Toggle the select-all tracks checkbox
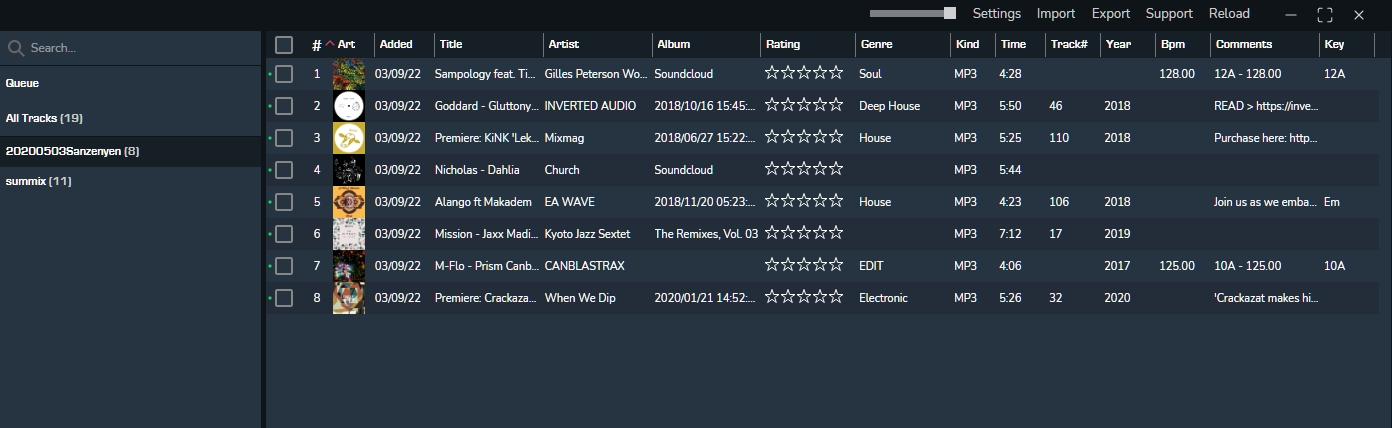Viewport: 1392px width, 428px height. pos(284,45)
